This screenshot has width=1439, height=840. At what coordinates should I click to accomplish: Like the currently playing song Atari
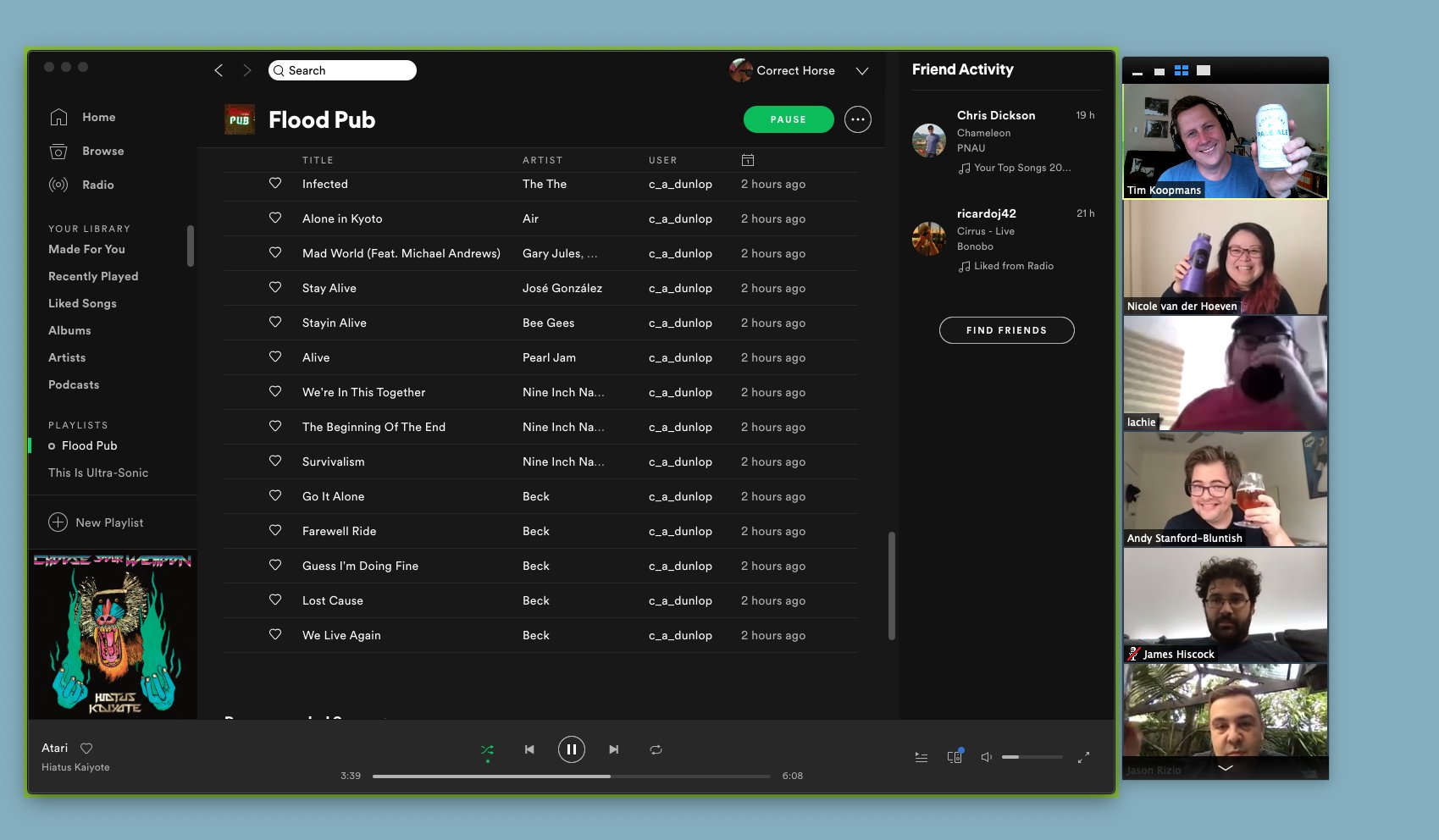[86, 748]
